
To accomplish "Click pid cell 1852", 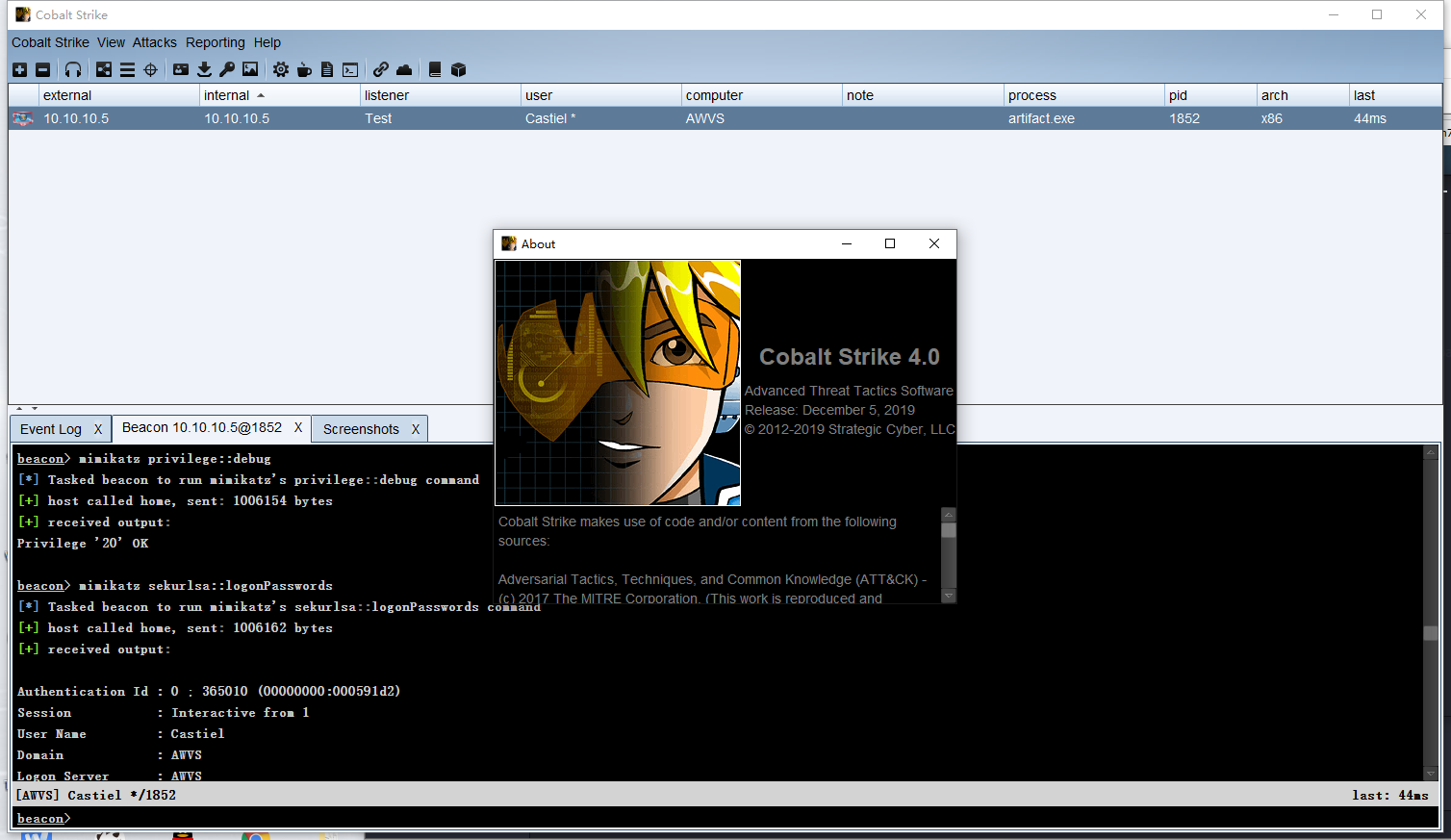I will coord(1210,118).
